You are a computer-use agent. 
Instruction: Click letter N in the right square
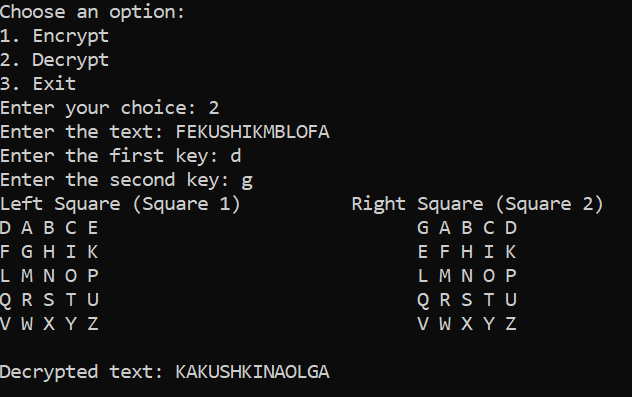[x=467, y=276]
